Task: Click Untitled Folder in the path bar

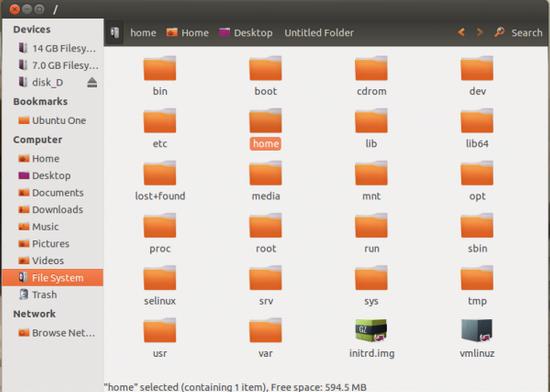Action: pyautogui.click(x=319, y=33)
